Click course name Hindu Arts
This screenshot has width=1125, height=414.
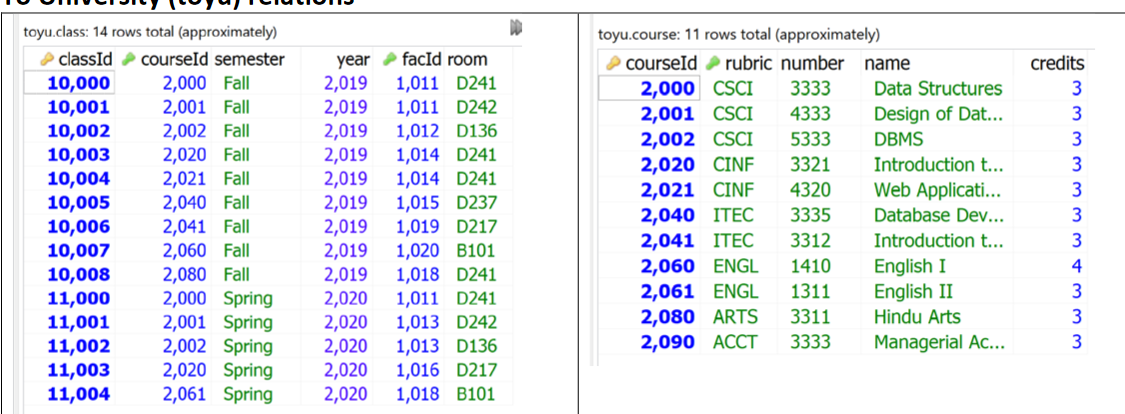point(917,316)
